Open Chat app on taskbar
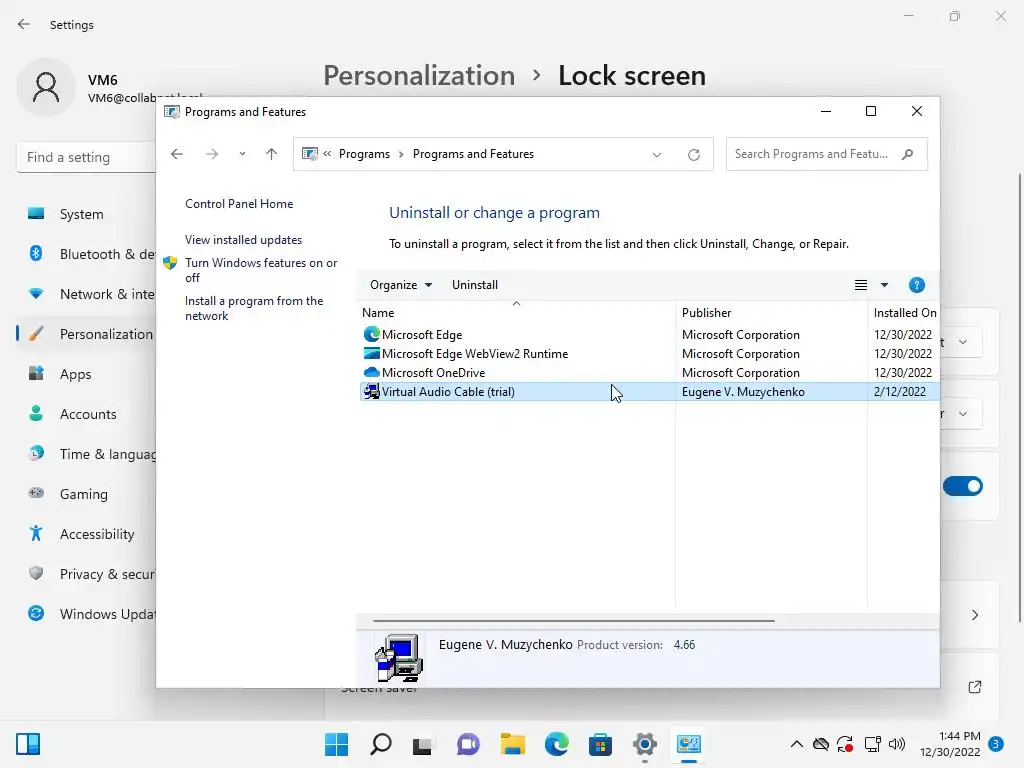1024x768 pixels. click(x=468, y=744)
